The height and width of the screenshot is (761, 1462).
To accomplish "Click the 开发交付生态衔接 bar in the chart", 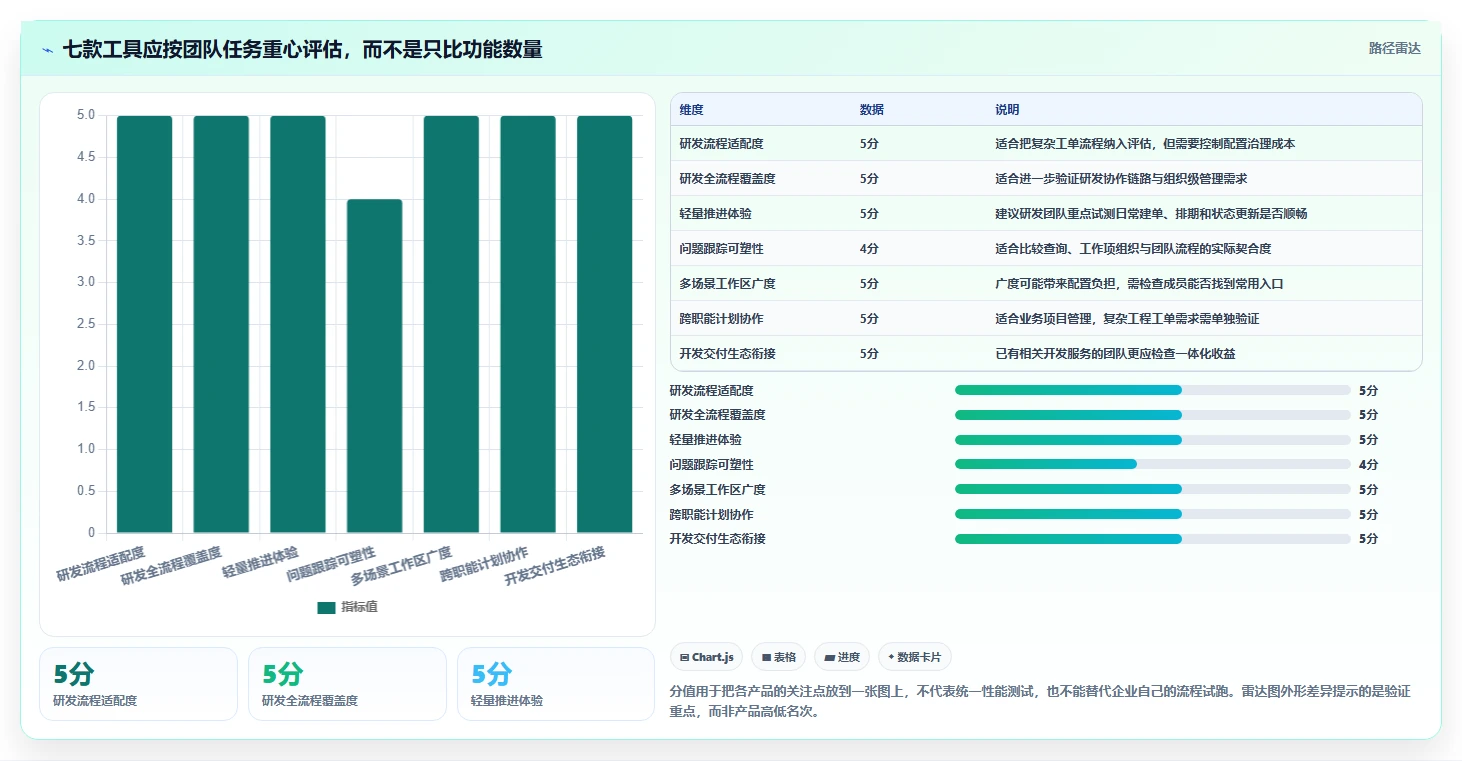I will pos(604,324).
